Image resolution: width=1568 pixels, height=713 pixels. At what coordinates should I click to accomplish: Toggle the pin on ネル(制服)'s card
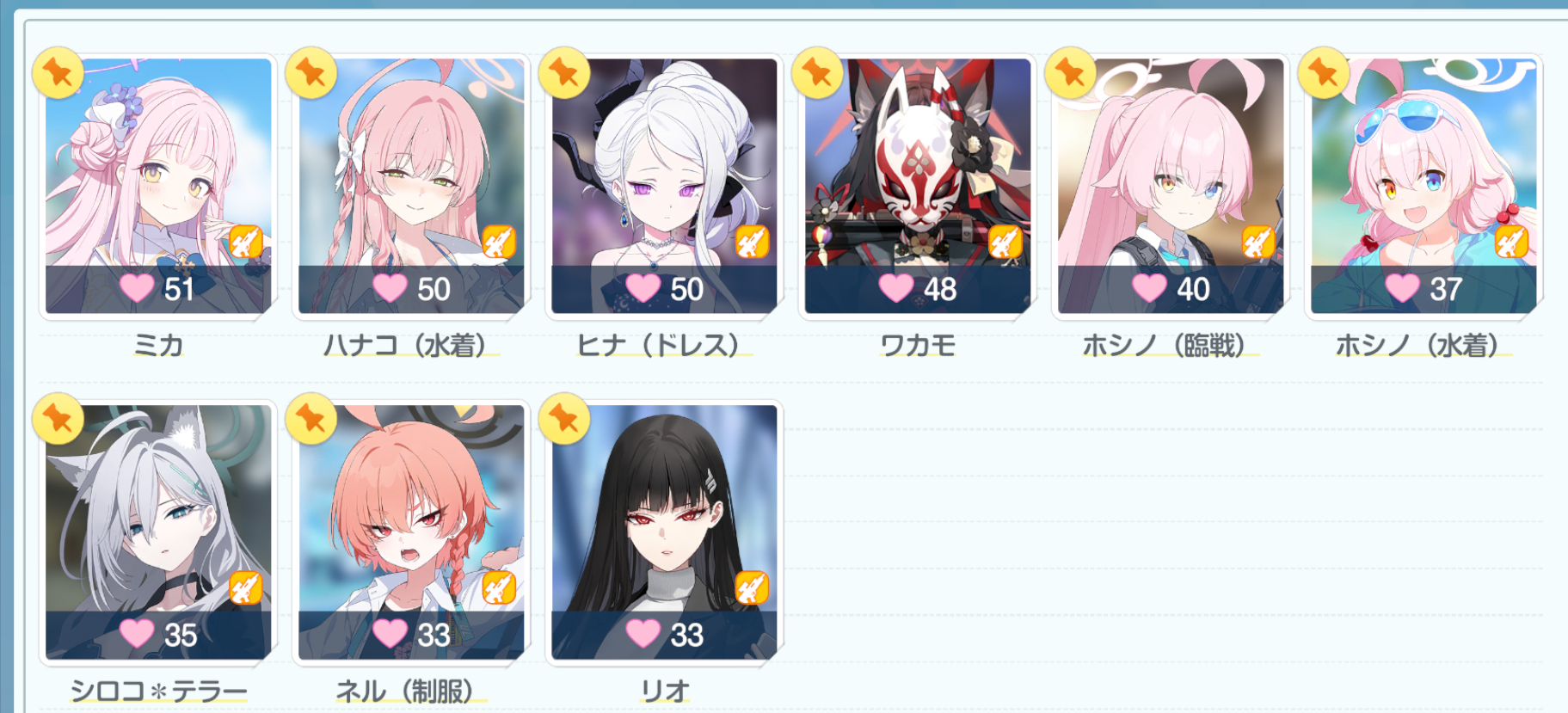311,420
